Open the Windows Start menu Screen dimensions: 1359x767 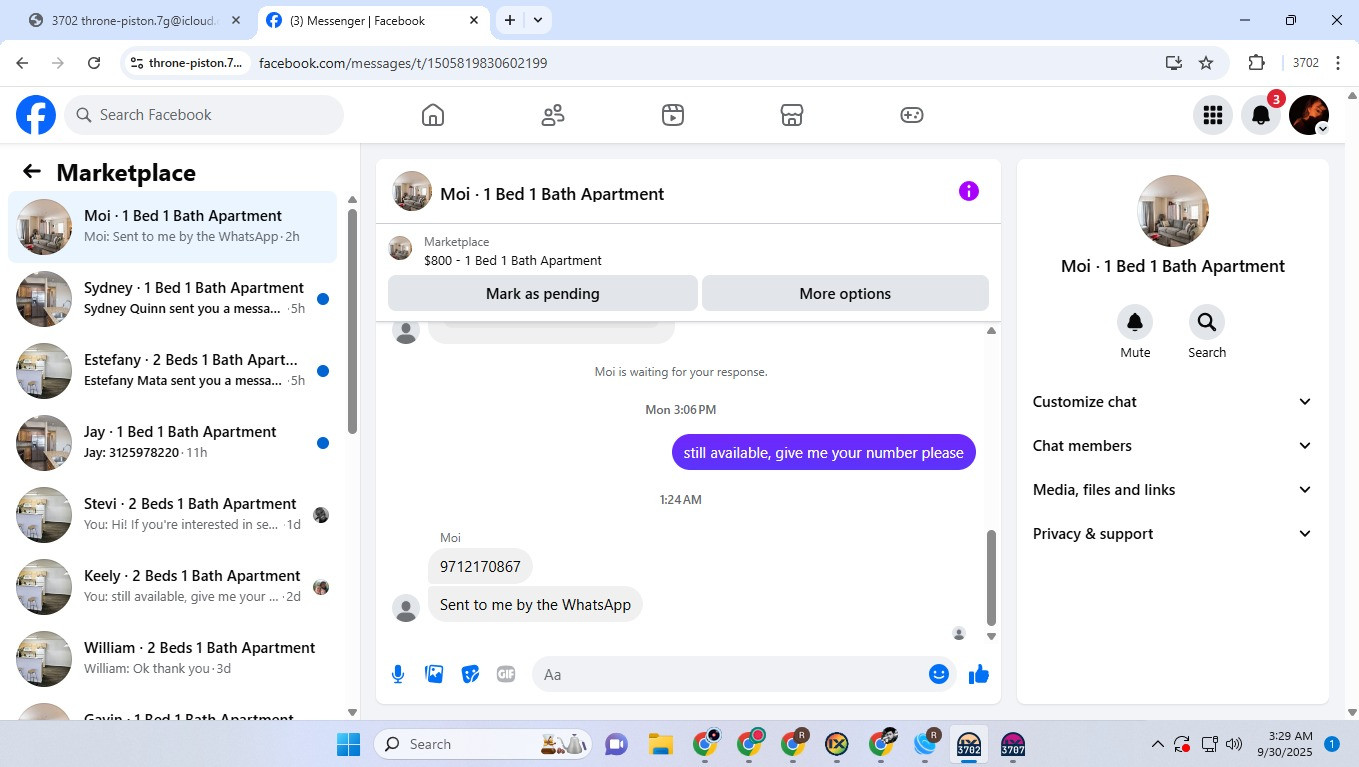click(348, 744)
